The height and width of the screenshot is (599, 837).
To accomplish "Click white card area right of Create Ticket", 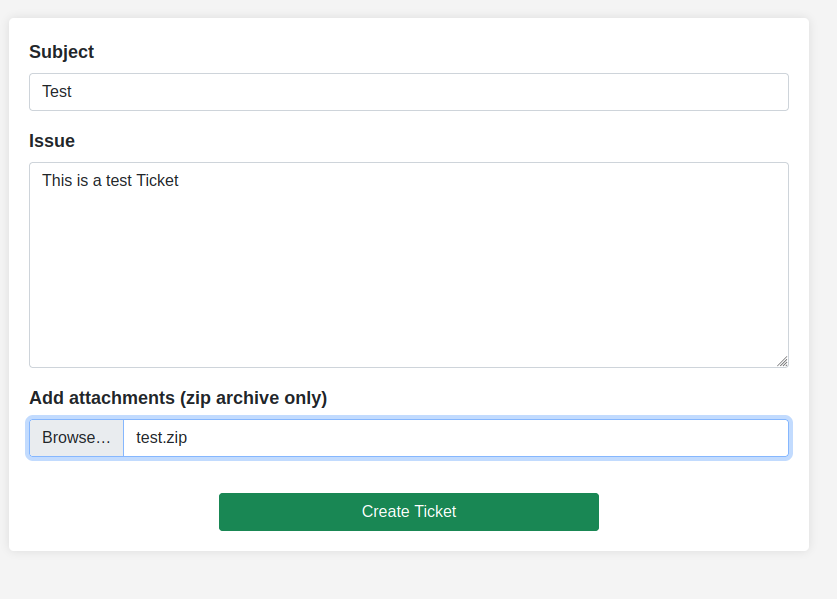I will click(700, 511).
